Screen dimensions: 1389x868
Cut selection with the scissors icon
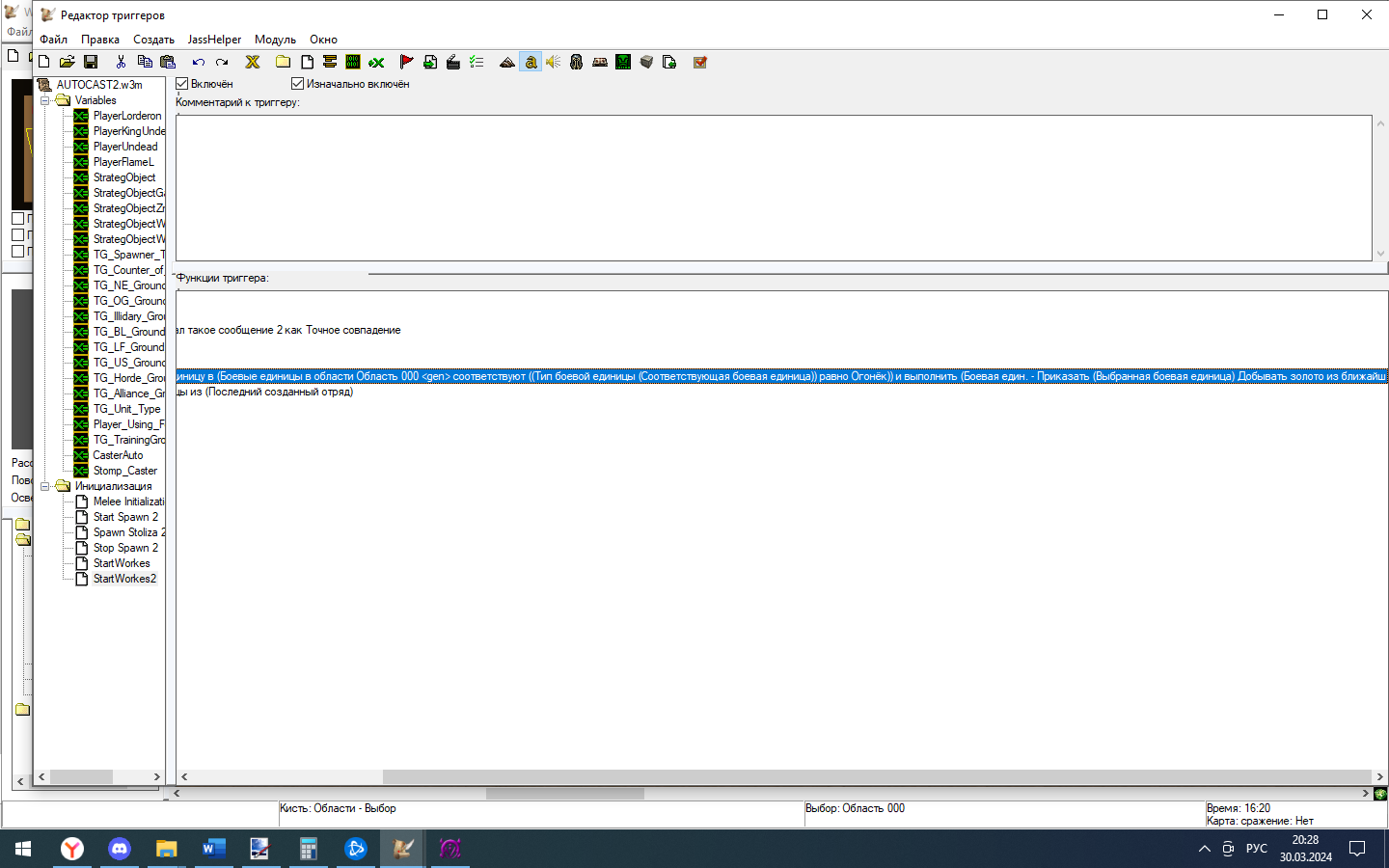coord(121,62)
